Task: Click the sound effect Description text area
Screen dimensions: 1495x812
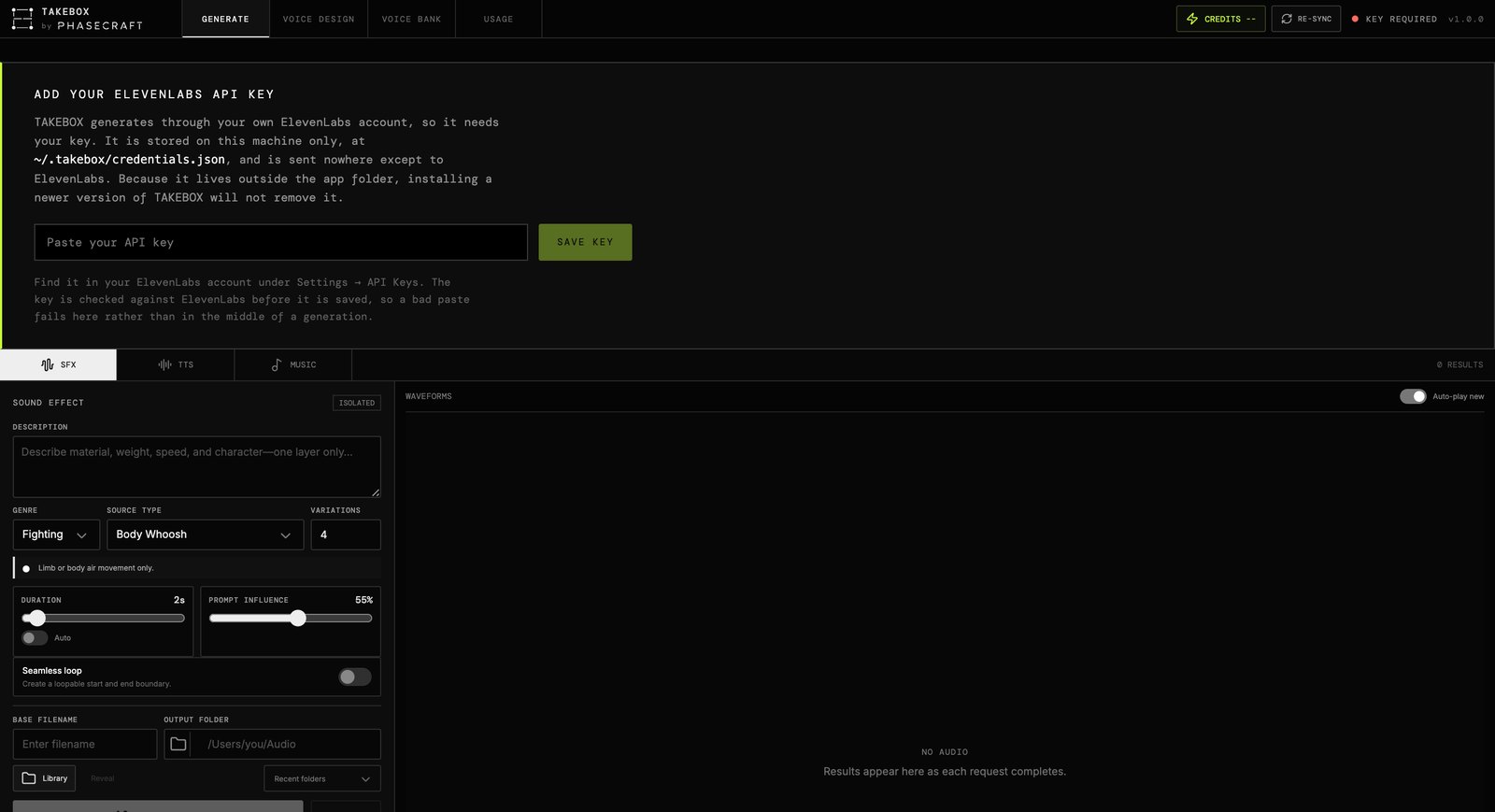Action: tap(196, 466)
